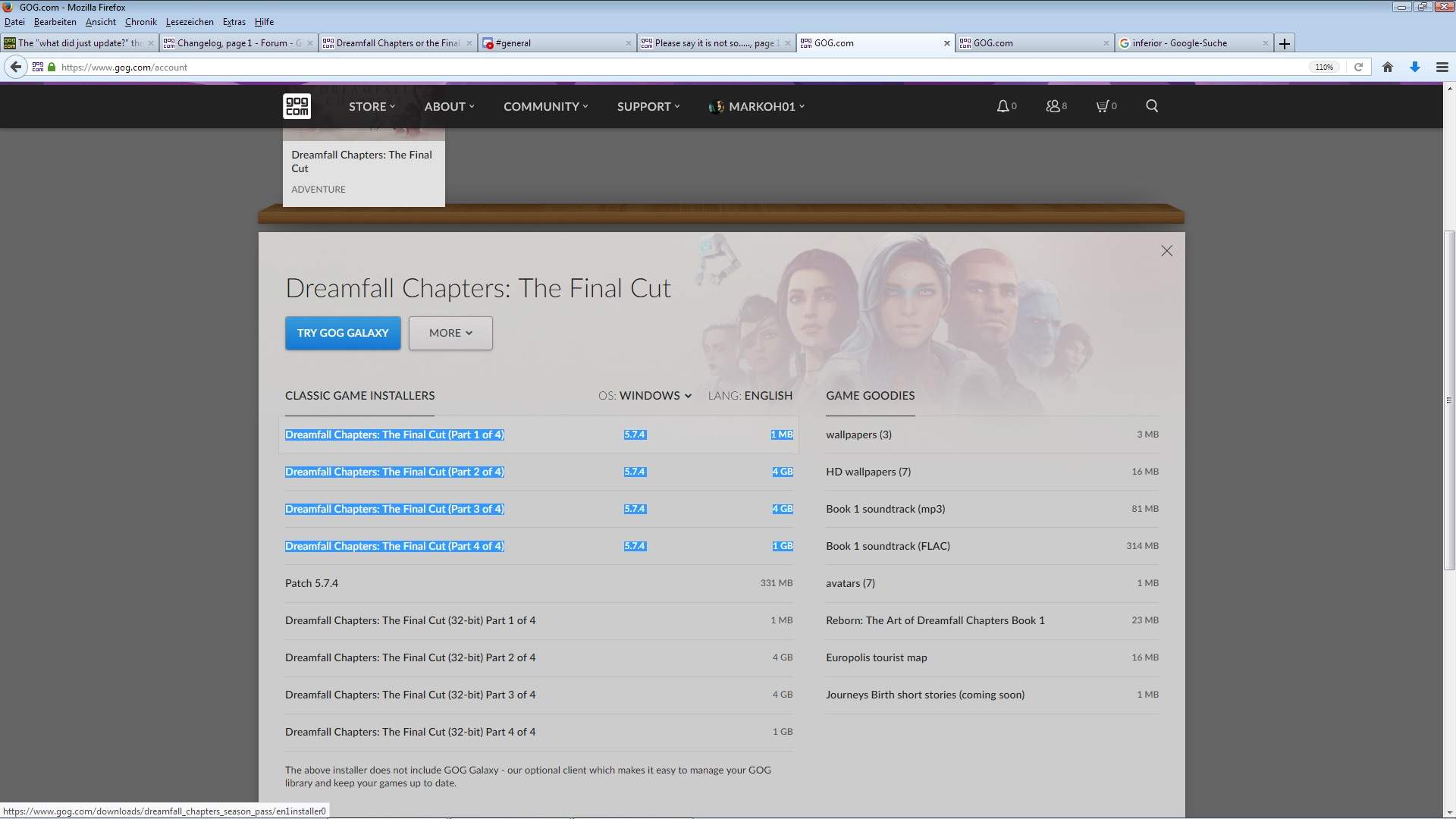The width and height of the screenshot is (1456, 819).
Task: Download 32-bit installer Part 2 of 4
Action: (539, 657)
